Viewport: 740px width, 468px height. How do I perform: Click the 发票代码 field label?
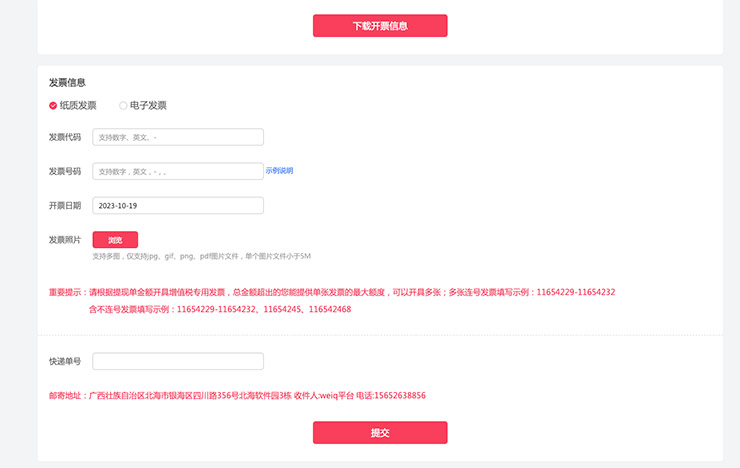(x=65, y=137)
